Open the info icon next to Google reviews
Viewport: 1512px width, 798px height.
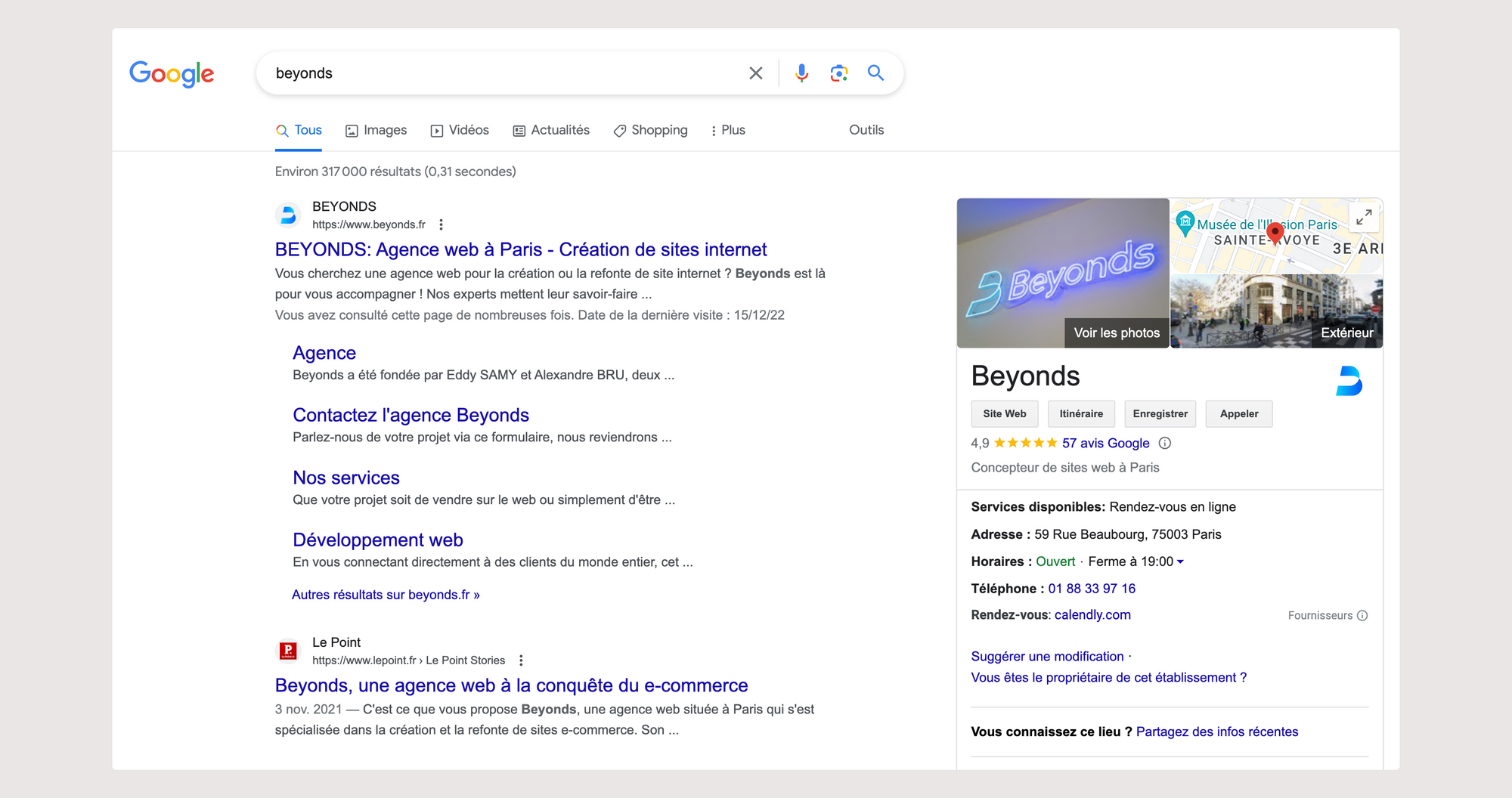(1165, 443)
